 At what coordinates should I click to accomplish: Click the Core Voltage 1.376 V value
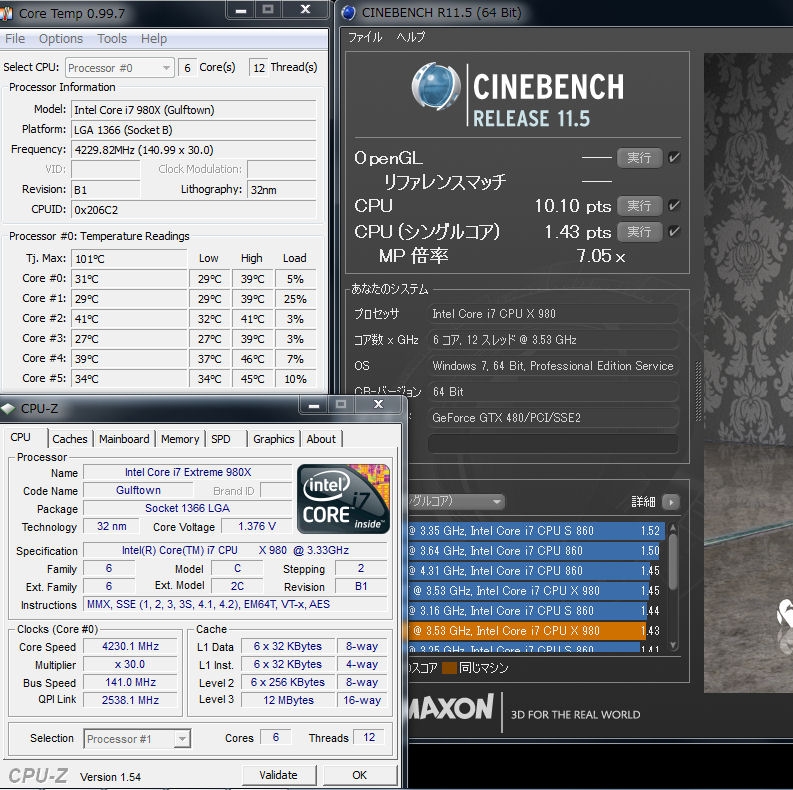pyautogui.click(x=257, y=526)
